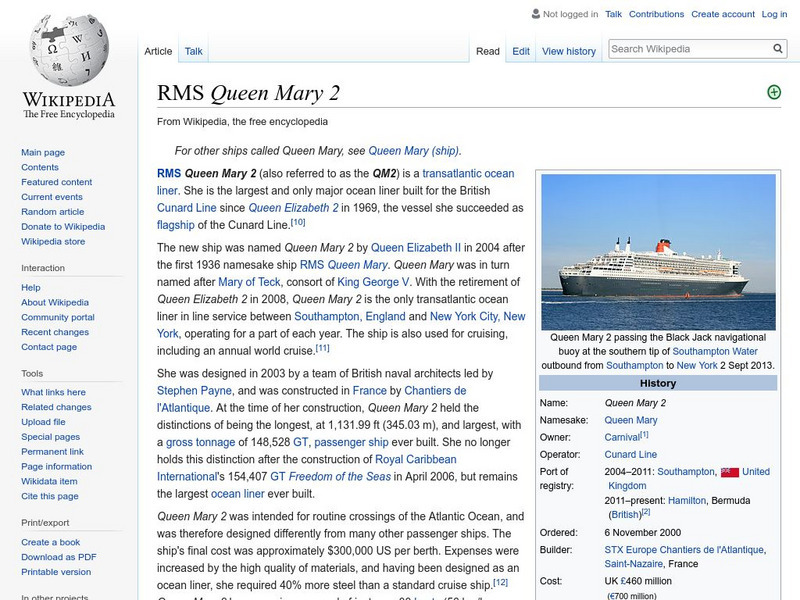Click the Log in link
800x600 pixels.
click(774, 14)
